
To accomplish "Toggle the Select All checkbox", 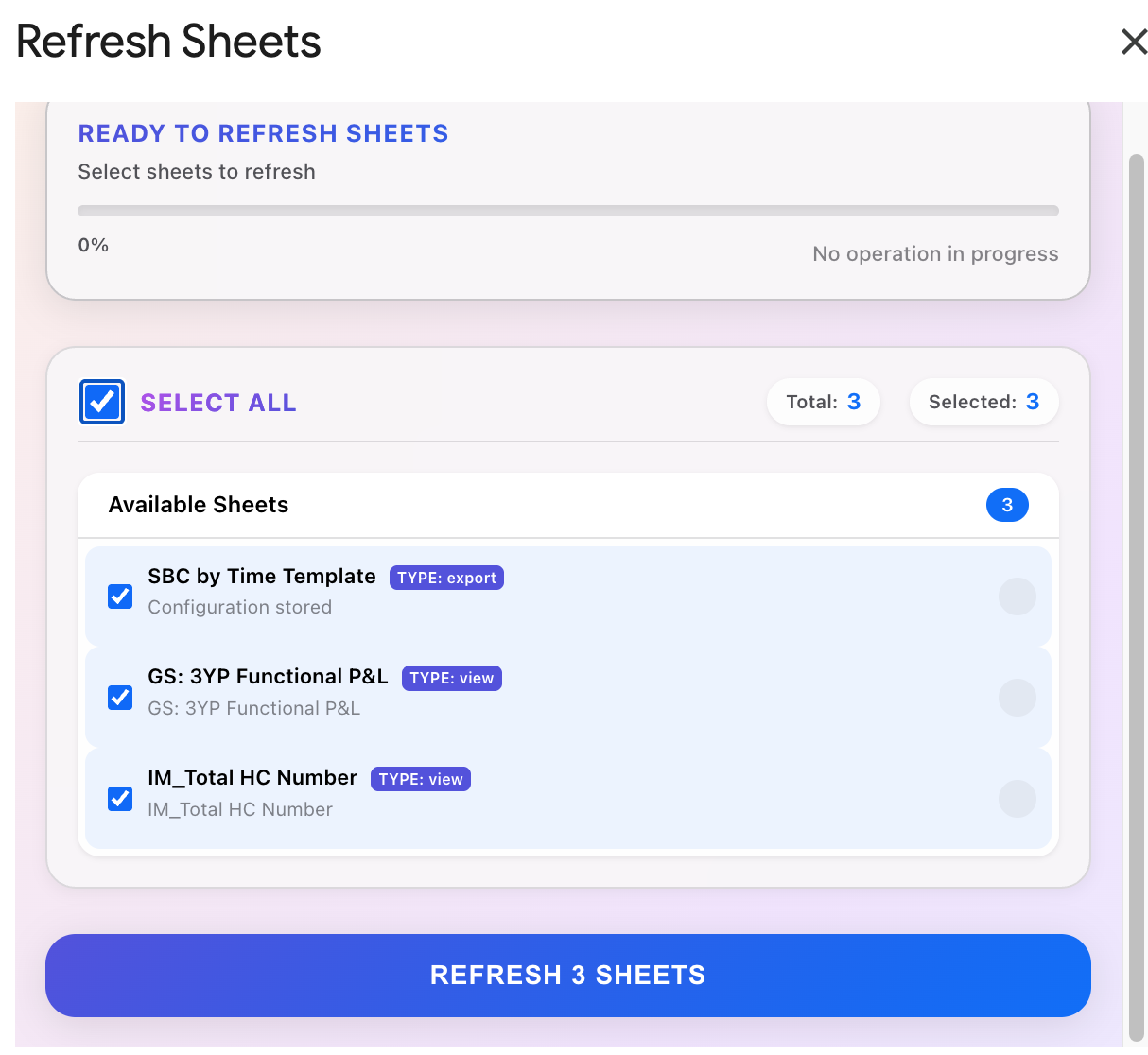I will (x=102, y=402).
